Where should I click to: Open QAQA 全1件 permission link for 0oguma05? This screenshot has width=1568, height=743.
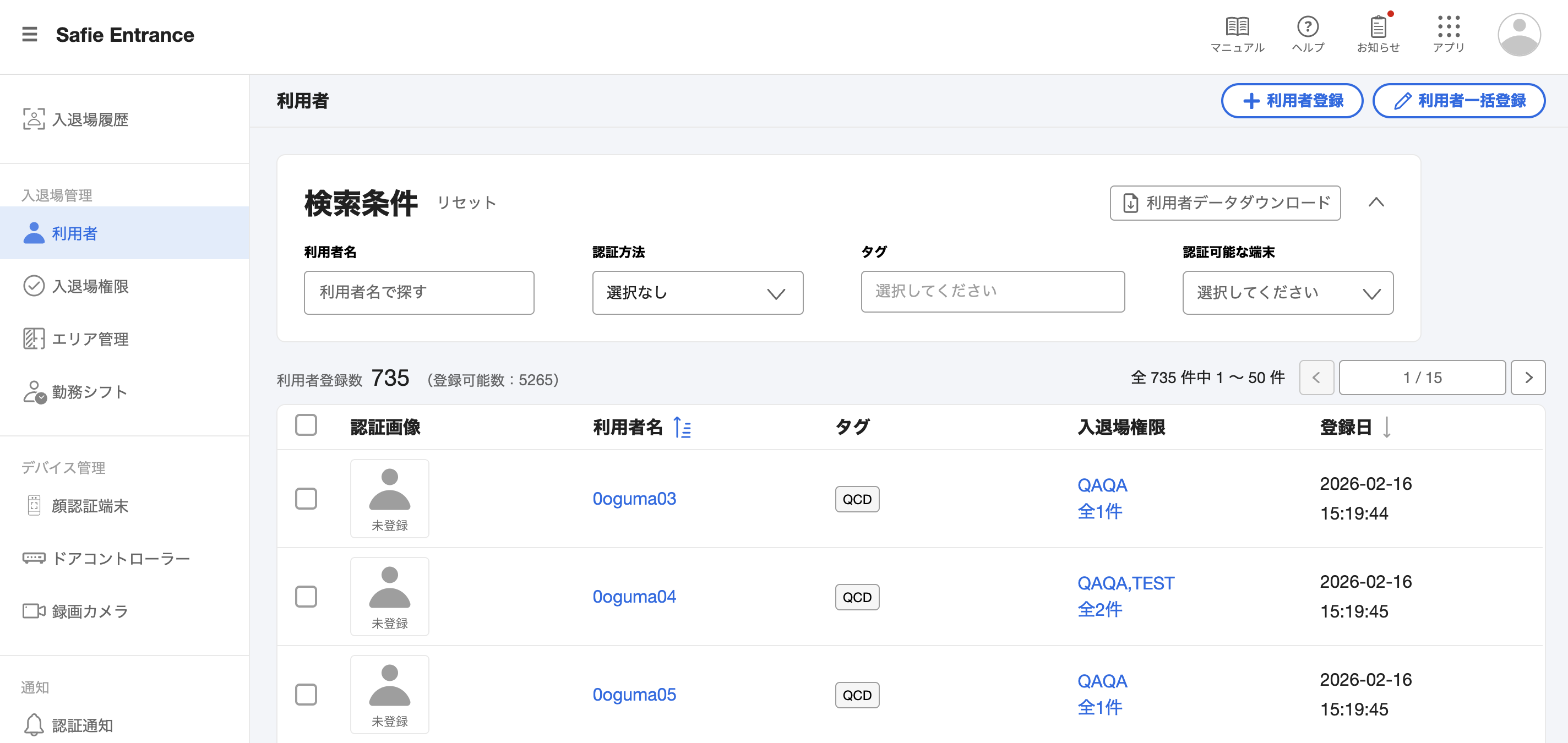[1102, 695]
